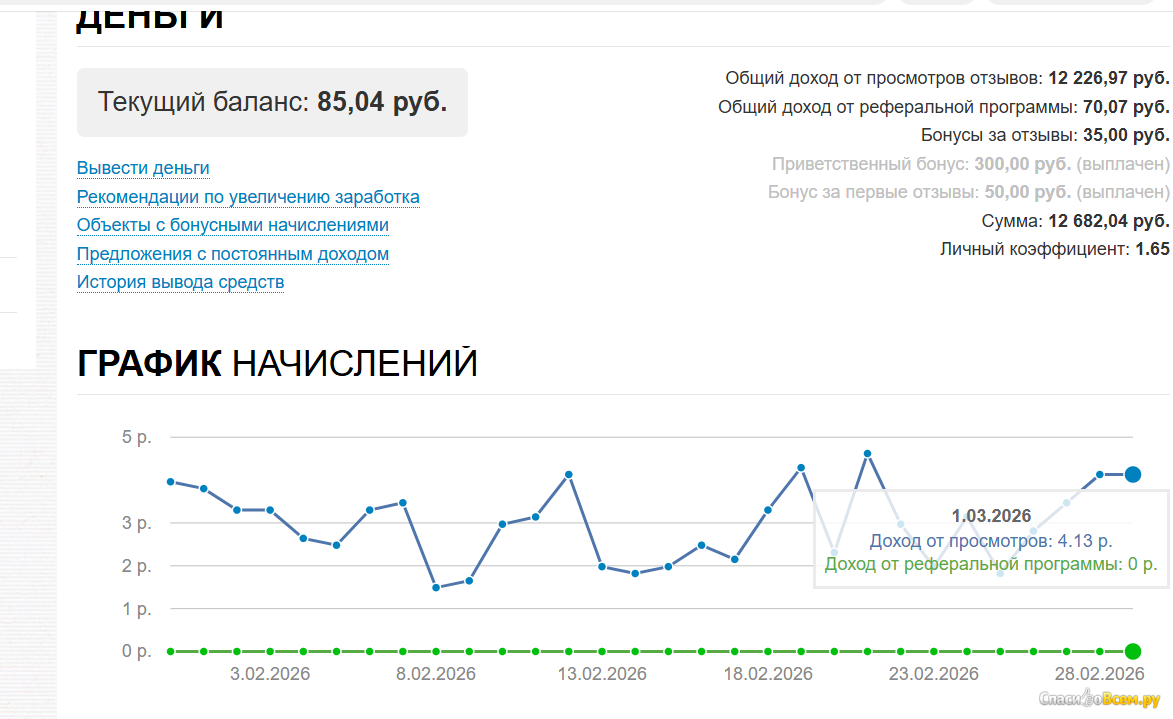
Task: Click blue data point above 13.02.2026
Action: pyautogui.click(x=602, y=566)
